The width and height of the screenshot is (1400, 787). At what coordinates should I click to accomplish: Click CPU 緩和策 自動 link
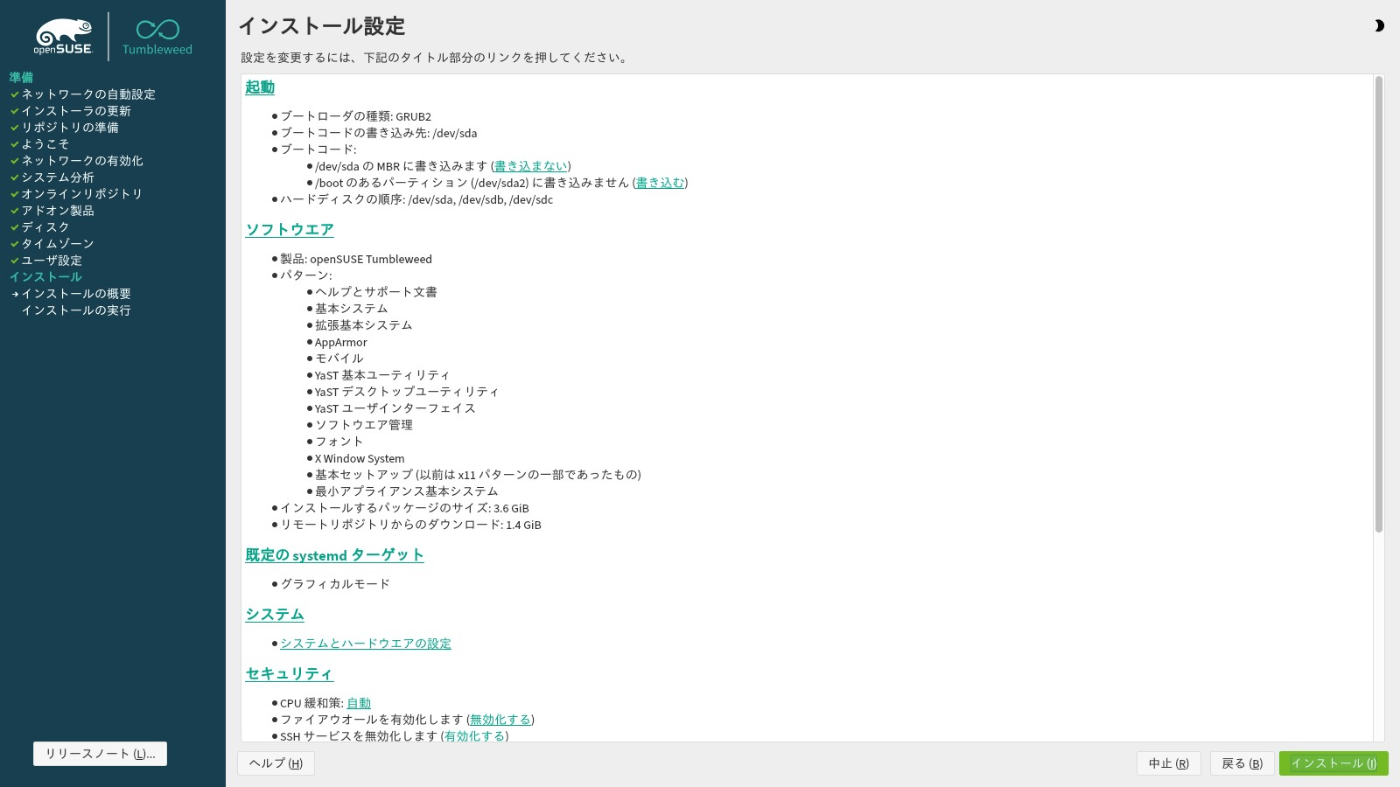[358, 703]
